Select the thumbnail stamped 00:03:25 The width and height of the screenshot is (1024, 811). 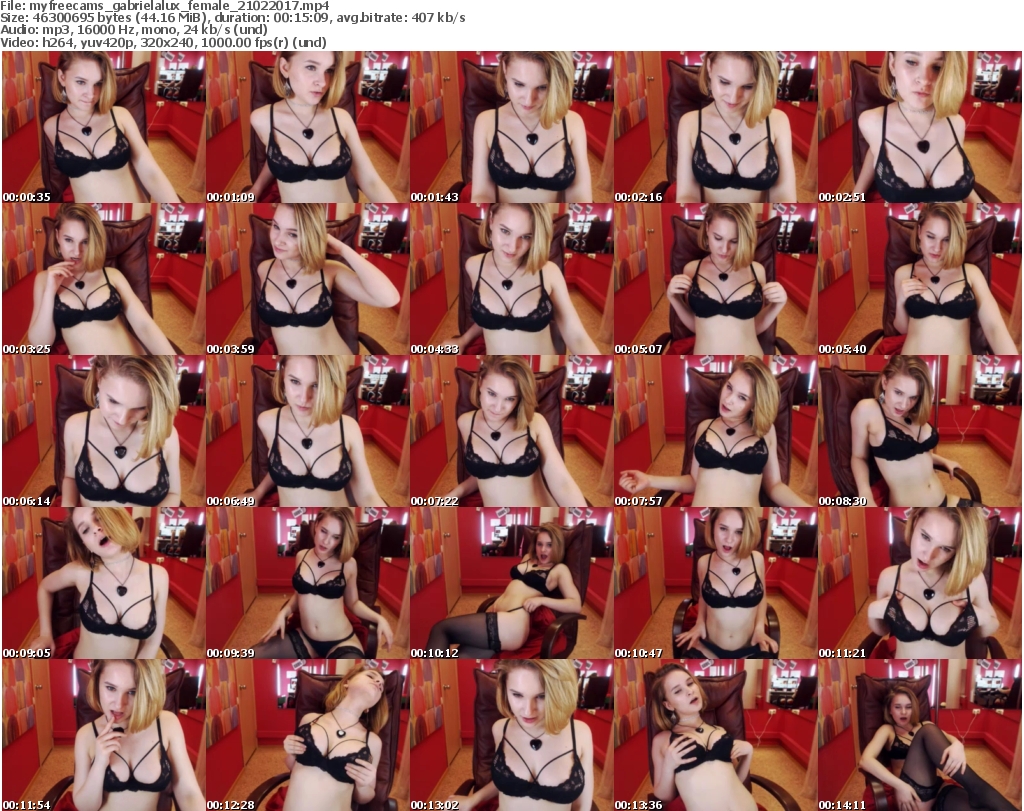tap(104, 279)
